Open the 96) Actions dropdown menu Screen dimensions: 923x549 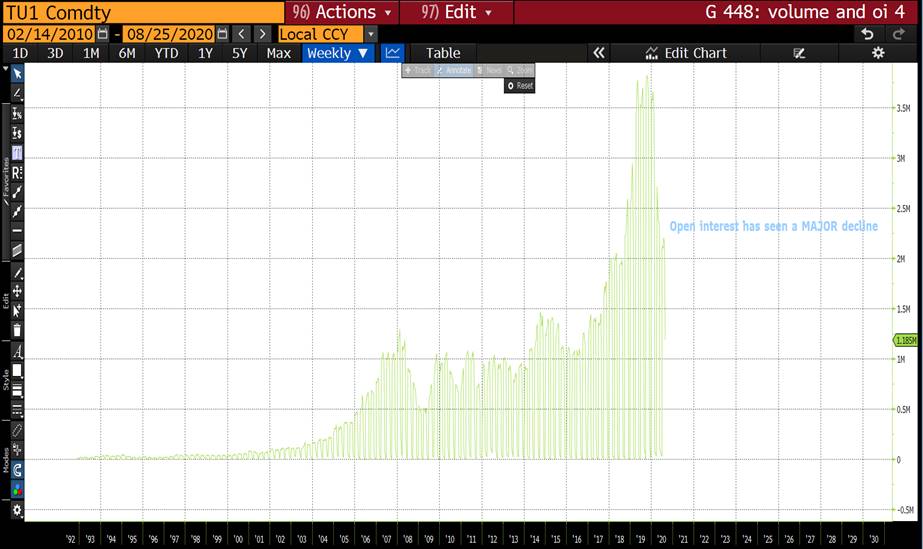342,12
